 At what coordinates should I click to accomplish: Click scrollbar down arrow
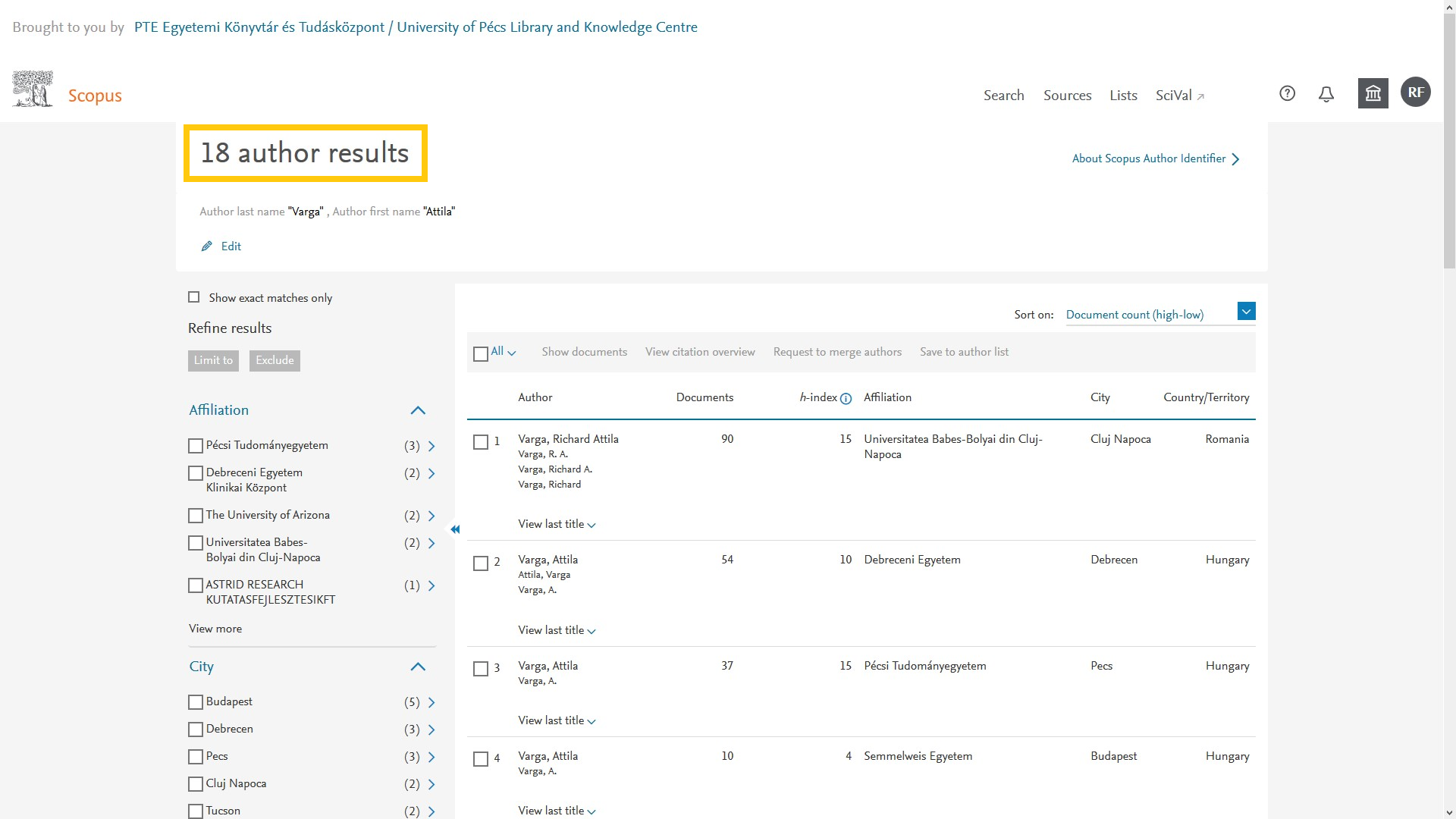click(1449, 813)
